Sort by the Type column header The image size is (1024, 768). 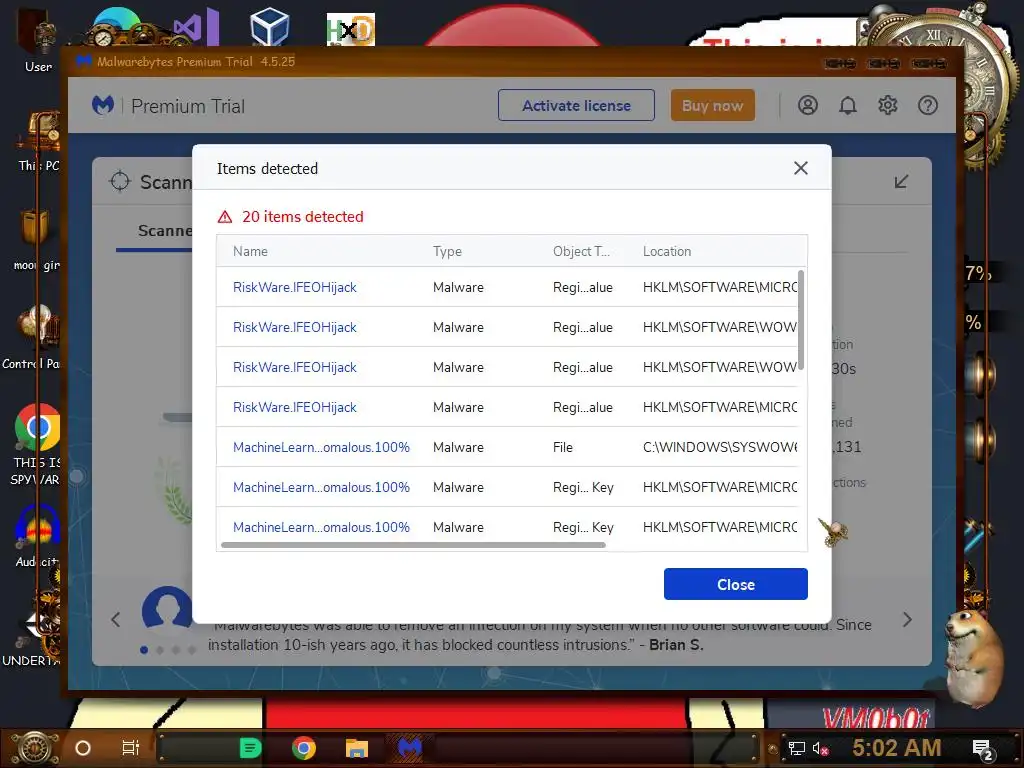pos(447,251)
